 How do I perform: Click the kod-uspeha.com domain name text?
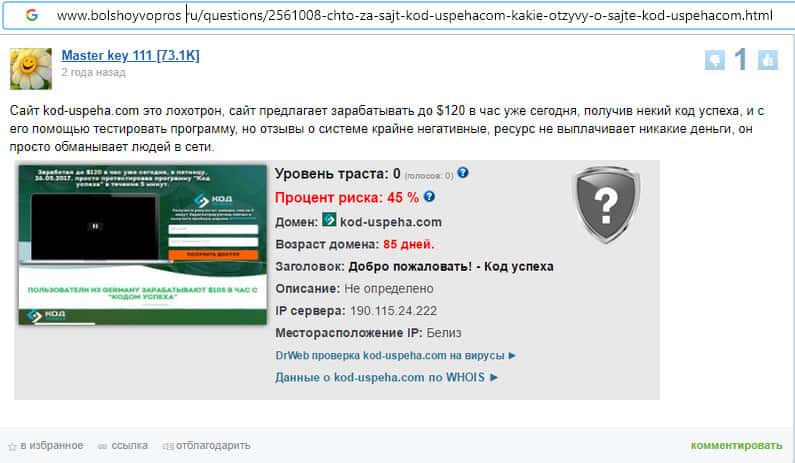coord(390,222)
